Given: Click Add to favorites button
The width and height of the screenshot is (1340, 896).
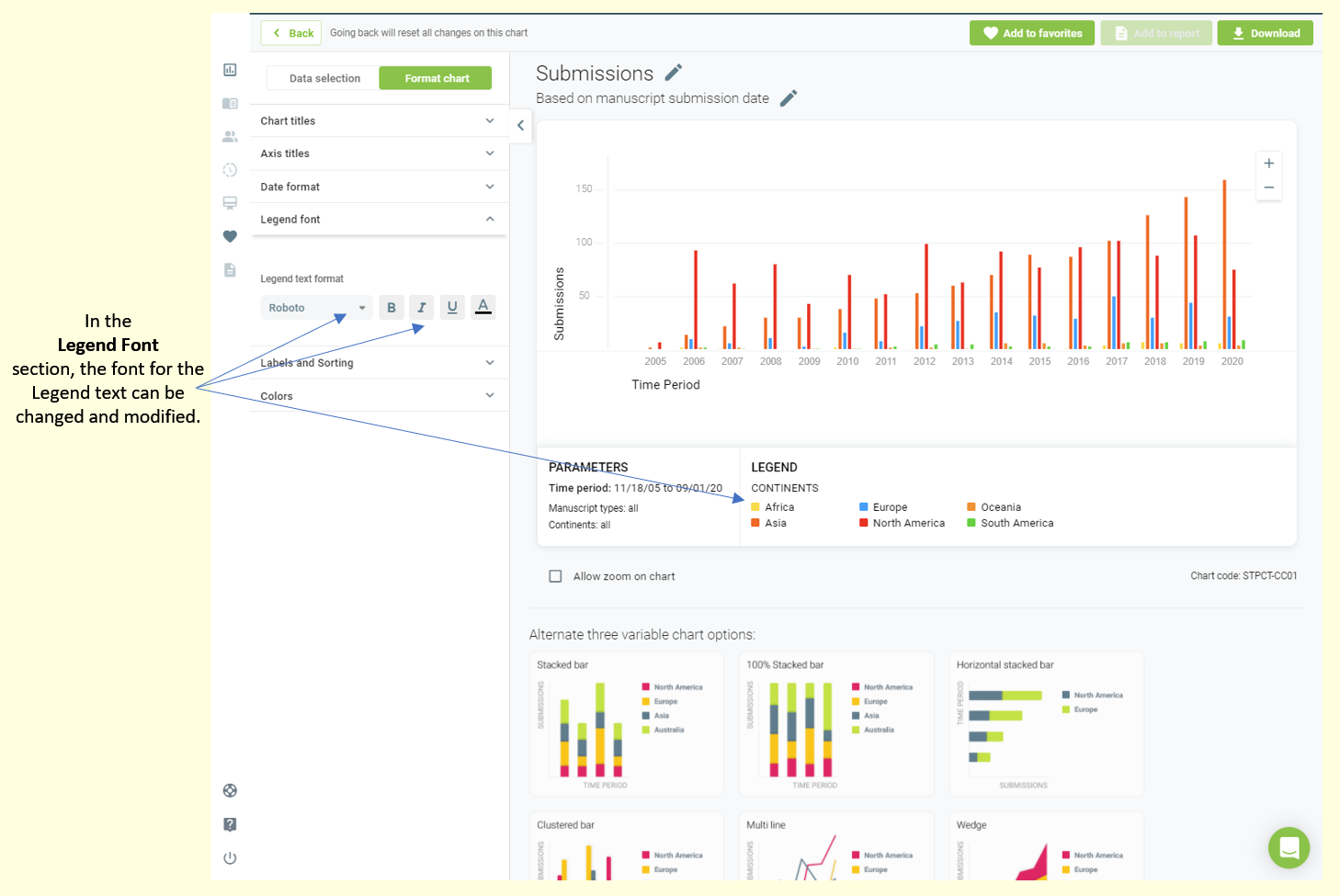Looking at the screenshot, I should [x=1032, y=33].
